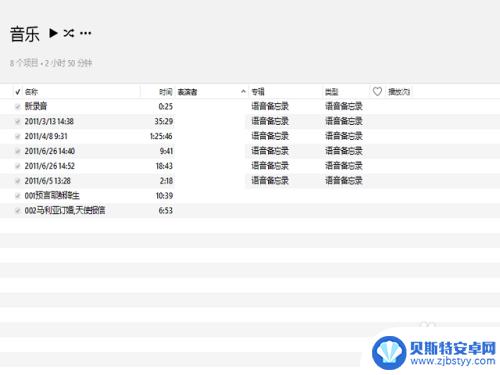Reverse sort order via 表演者 arrow
Screen dimensions: 500x375
click(x=243, y=91)
